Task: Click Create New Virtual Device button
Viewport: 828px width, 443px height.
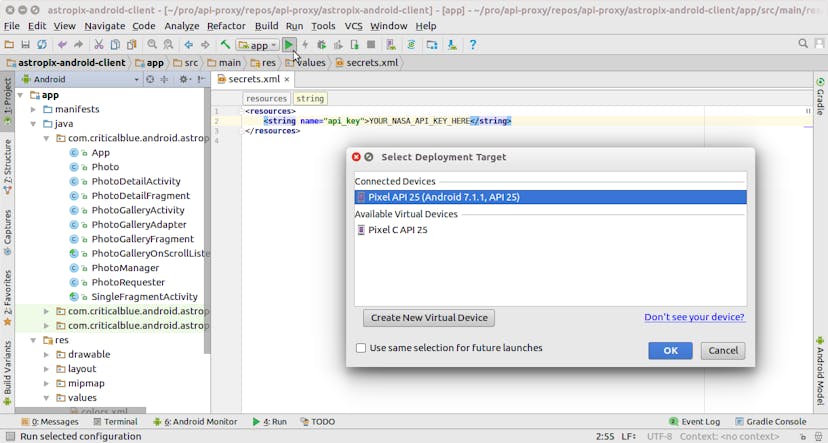Action: click(x=429, y=318)
